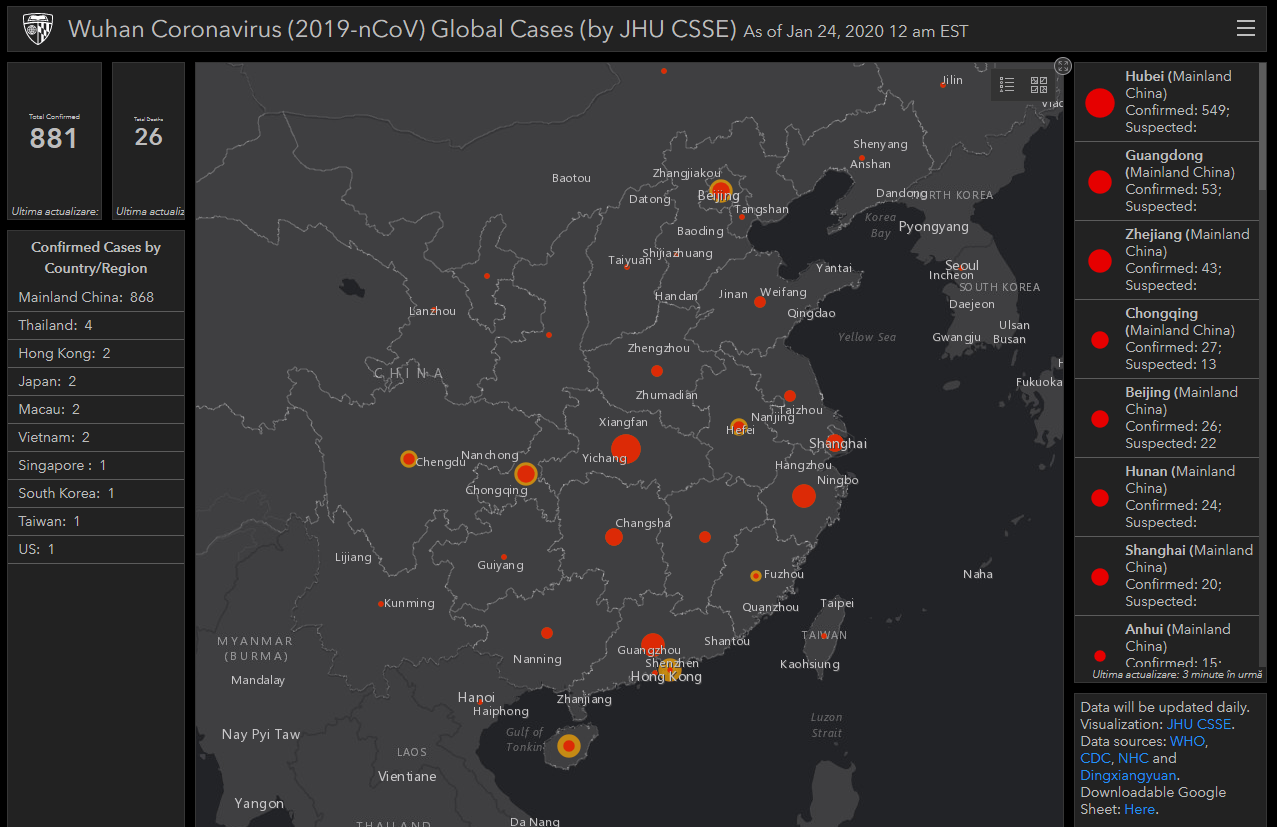Select the small Guiyang marker
1277x827 pixels.
(x=503, y=557)
